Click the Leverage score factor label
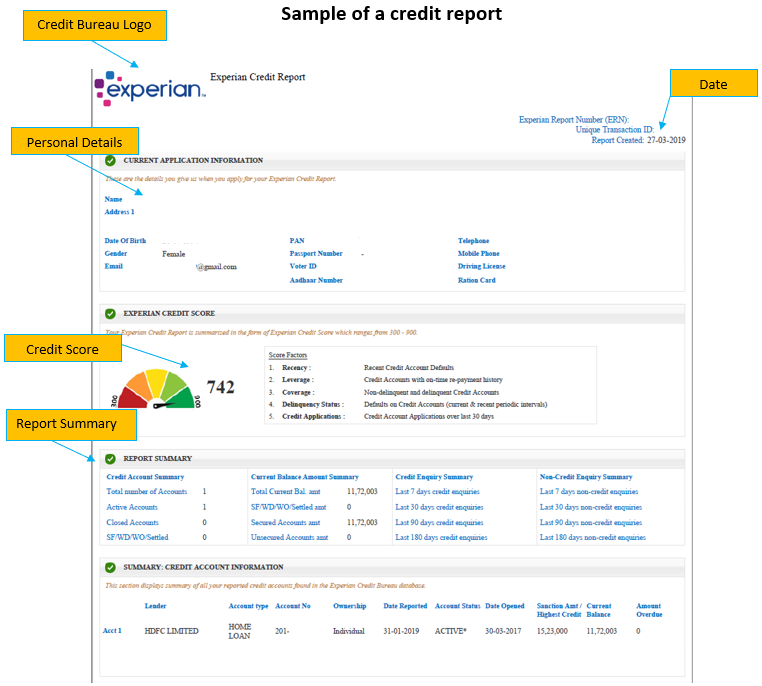The width and height of the screenshot is (762, 686). 298,380
